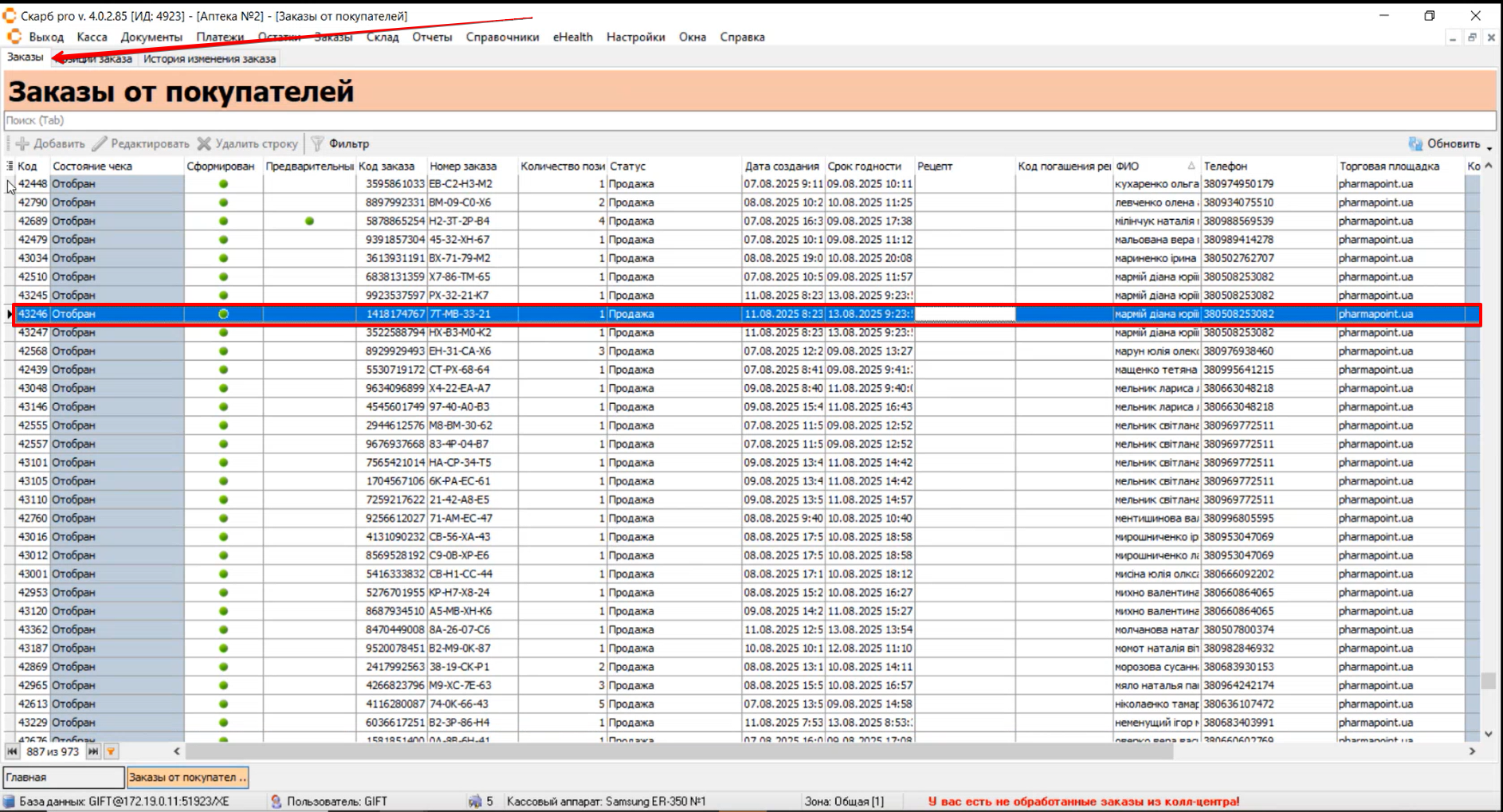Open the eHealth menu
The width and height of the screenshot is (1503, 812).
(x=572, y=37)
